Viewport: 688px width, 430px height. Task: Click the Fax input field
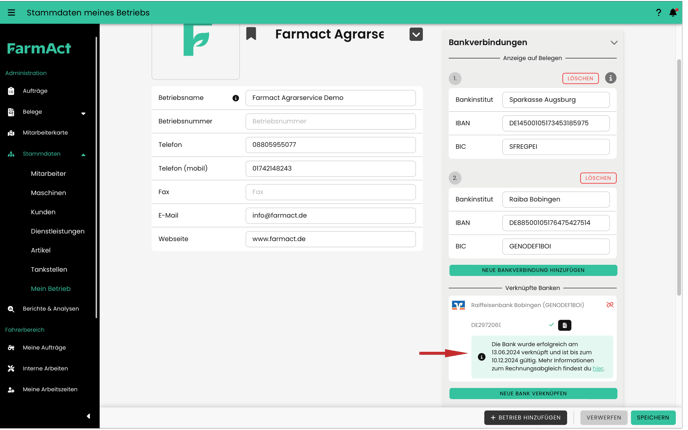tap(330, 192)
